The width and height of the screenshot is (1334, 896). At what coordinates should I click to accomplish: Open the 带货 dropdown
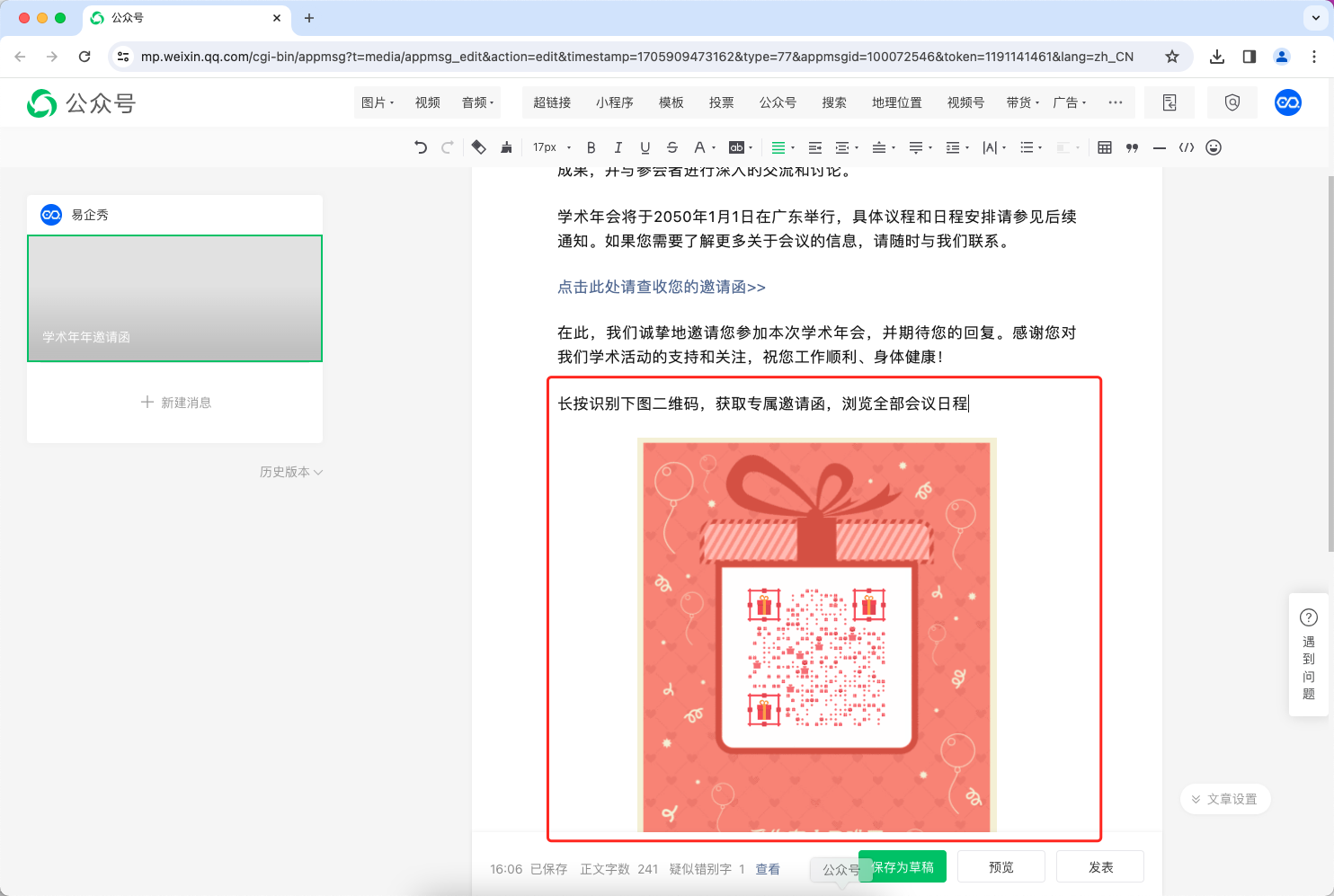coord(1023,102)
